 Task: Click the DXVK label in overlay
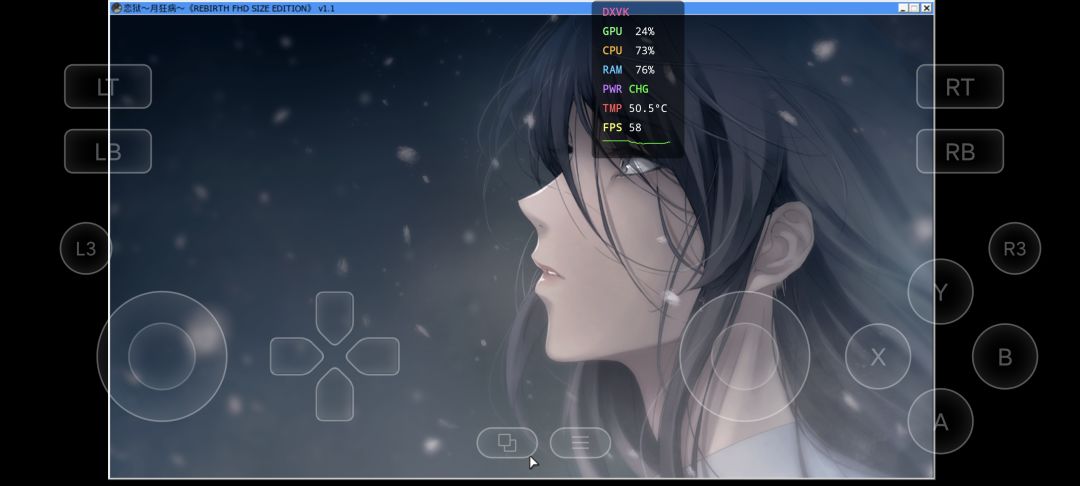click(616, 12)
